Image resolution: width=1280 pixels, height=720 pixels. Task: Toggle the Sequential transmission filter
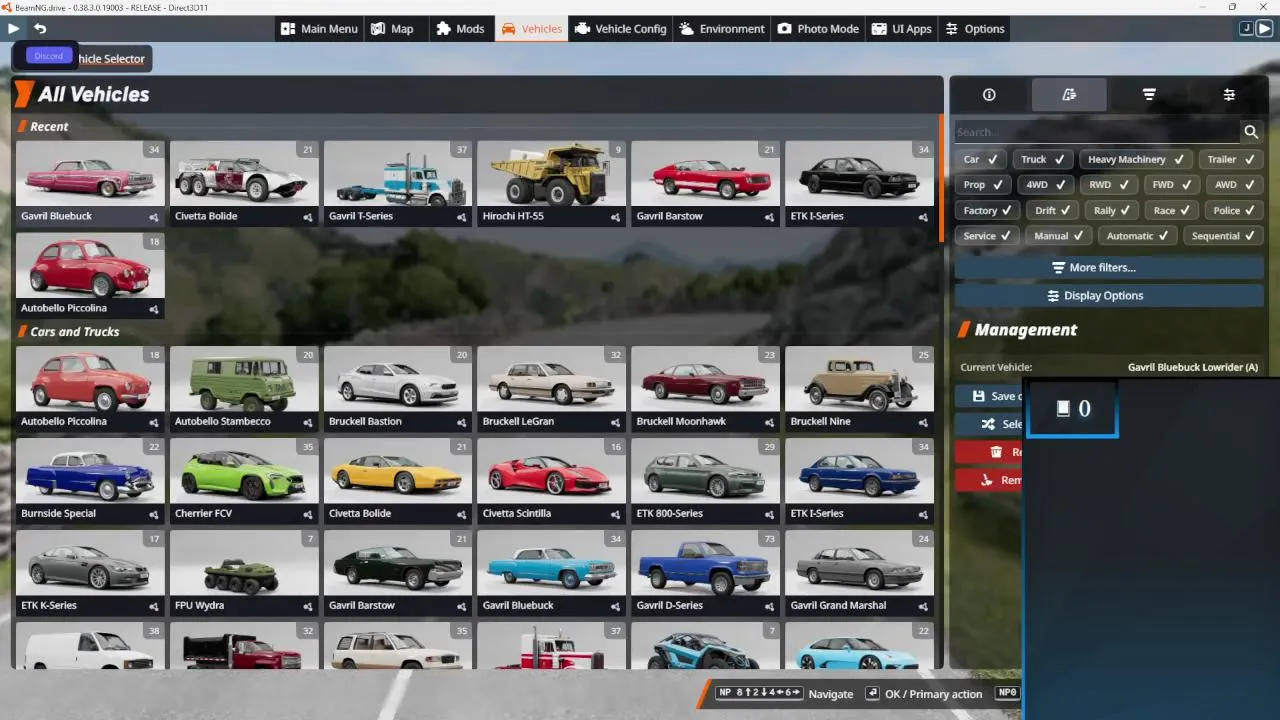click(x=1223, y=237)
